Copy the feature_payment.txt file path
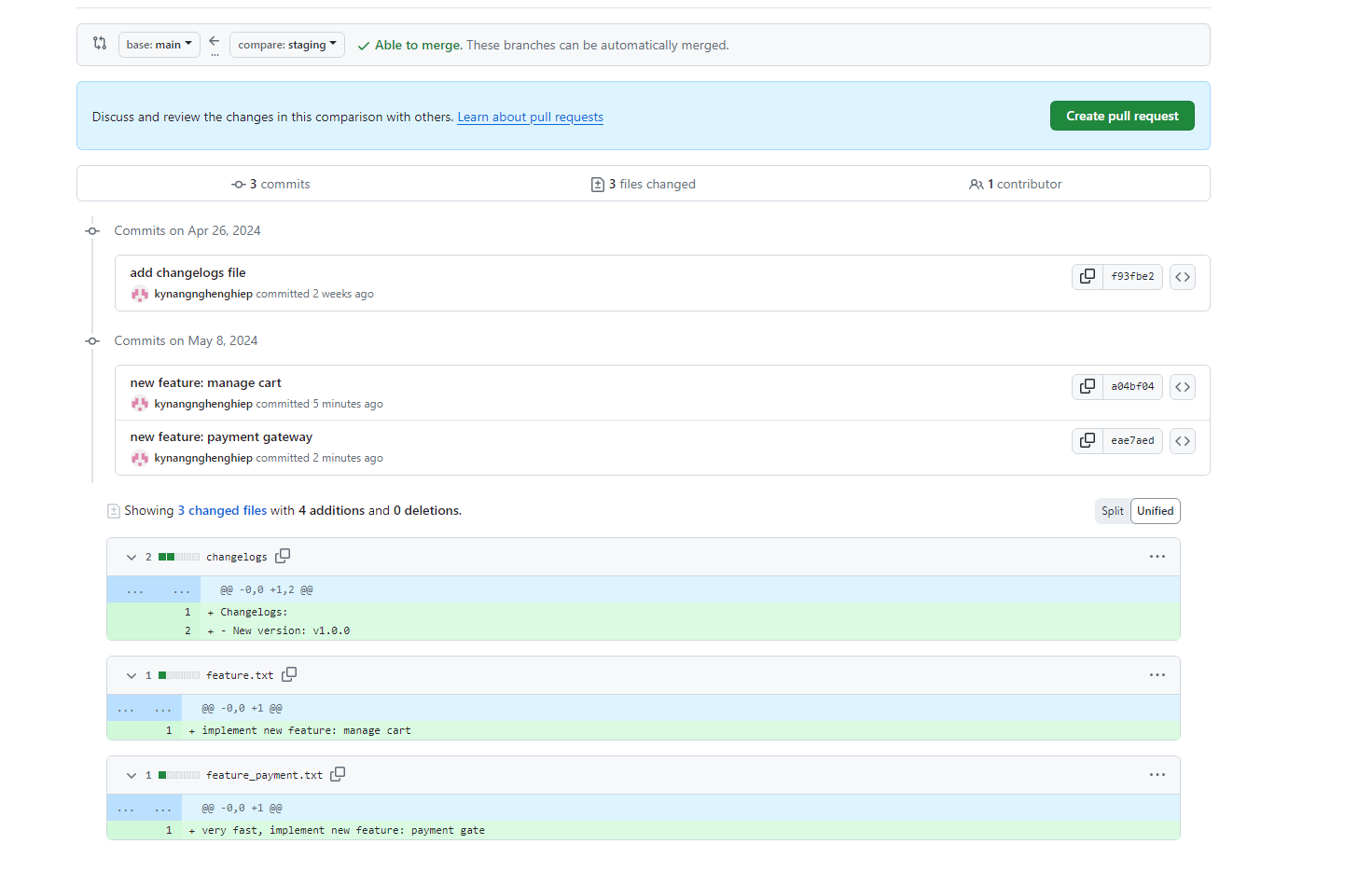Screen dimensions: 1372x872 click(338, 774)
